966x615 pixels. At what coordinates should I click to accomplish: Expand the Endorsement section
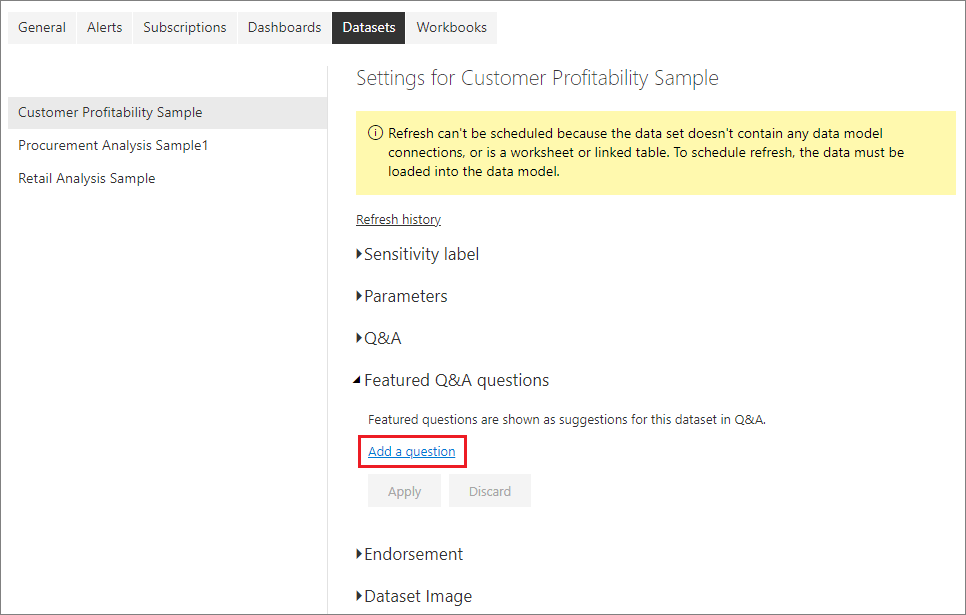click(x=413, y=553)
